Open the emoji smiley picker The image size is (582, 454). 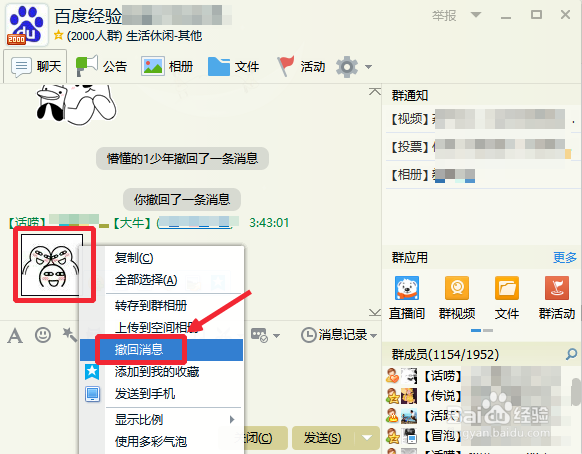coord(43,335)
